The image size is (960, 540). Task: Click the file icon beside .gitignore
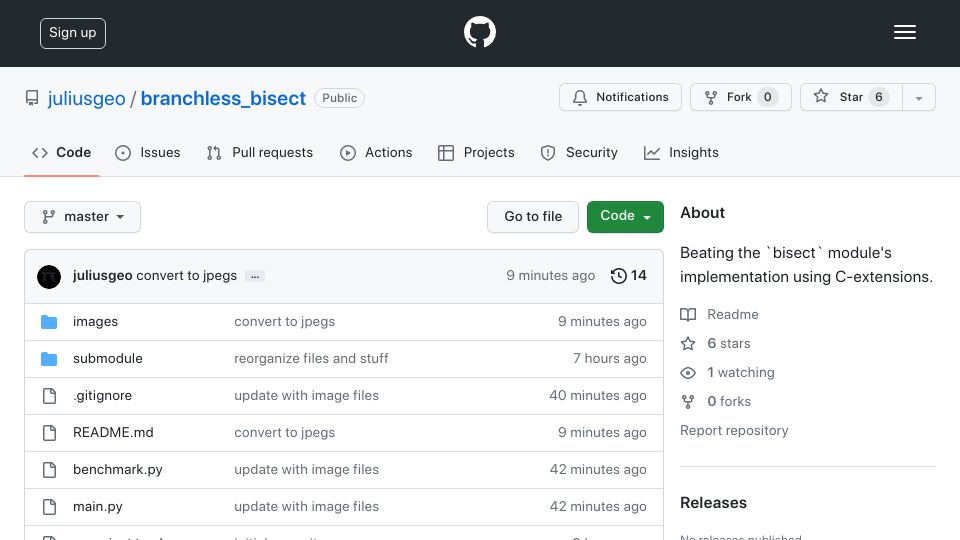click(x=50, y=396)
